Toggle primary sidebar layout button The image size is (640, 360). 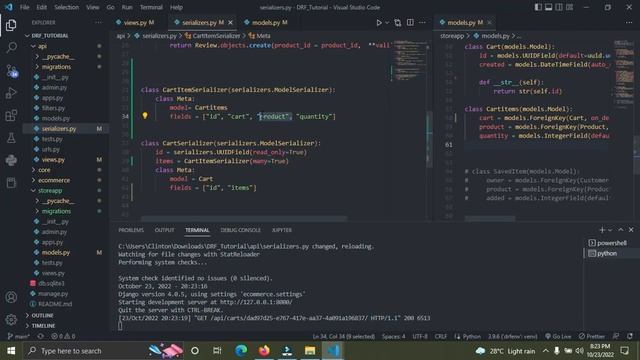coord(538,7)
